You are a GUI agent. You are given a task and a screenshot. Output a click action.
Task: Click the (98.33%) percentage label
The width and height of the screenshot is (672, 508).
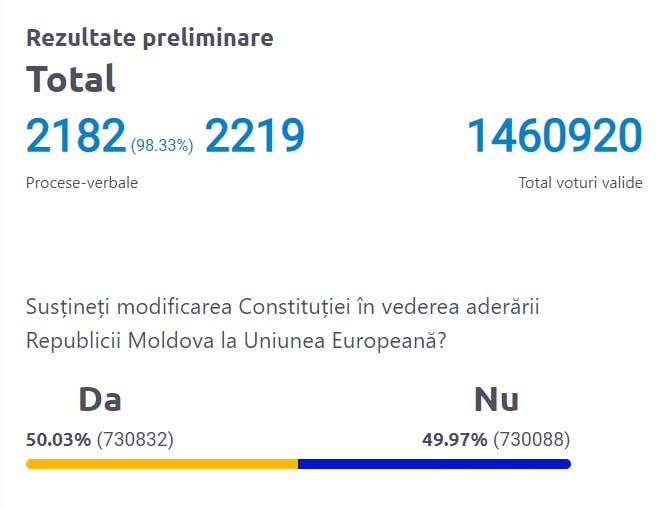coord(161,146)
